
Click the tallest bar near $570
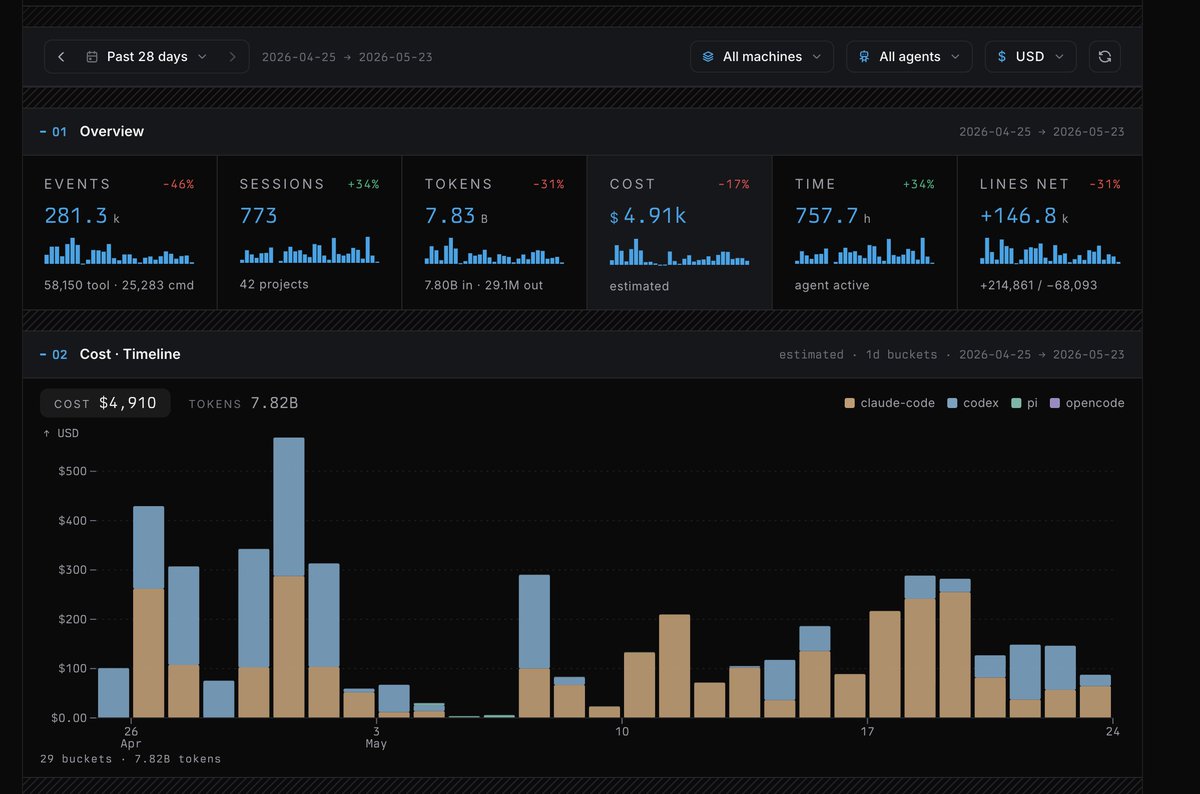tap(288, 577)
